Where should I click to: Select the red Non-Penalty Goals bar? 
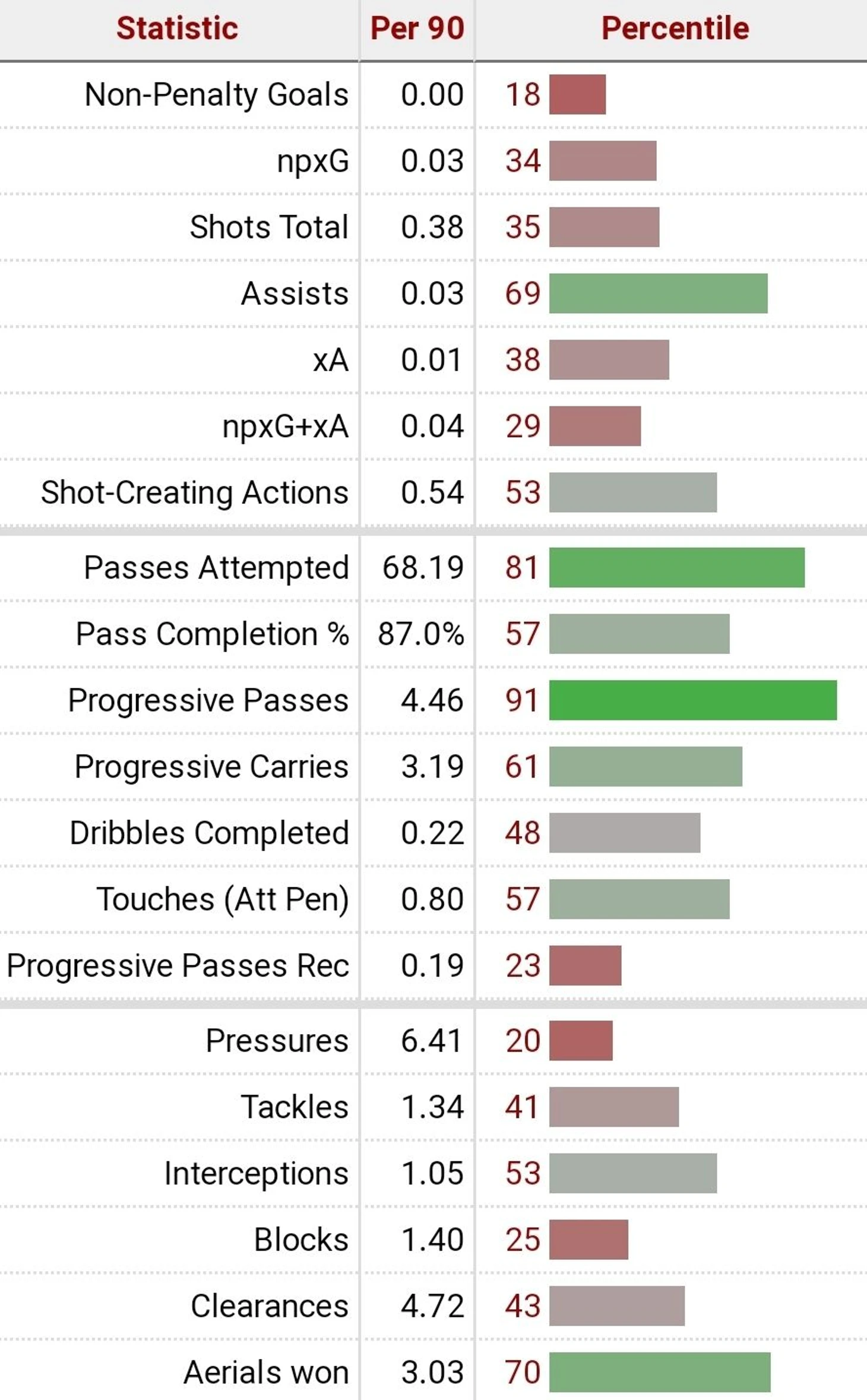point(577,94)
